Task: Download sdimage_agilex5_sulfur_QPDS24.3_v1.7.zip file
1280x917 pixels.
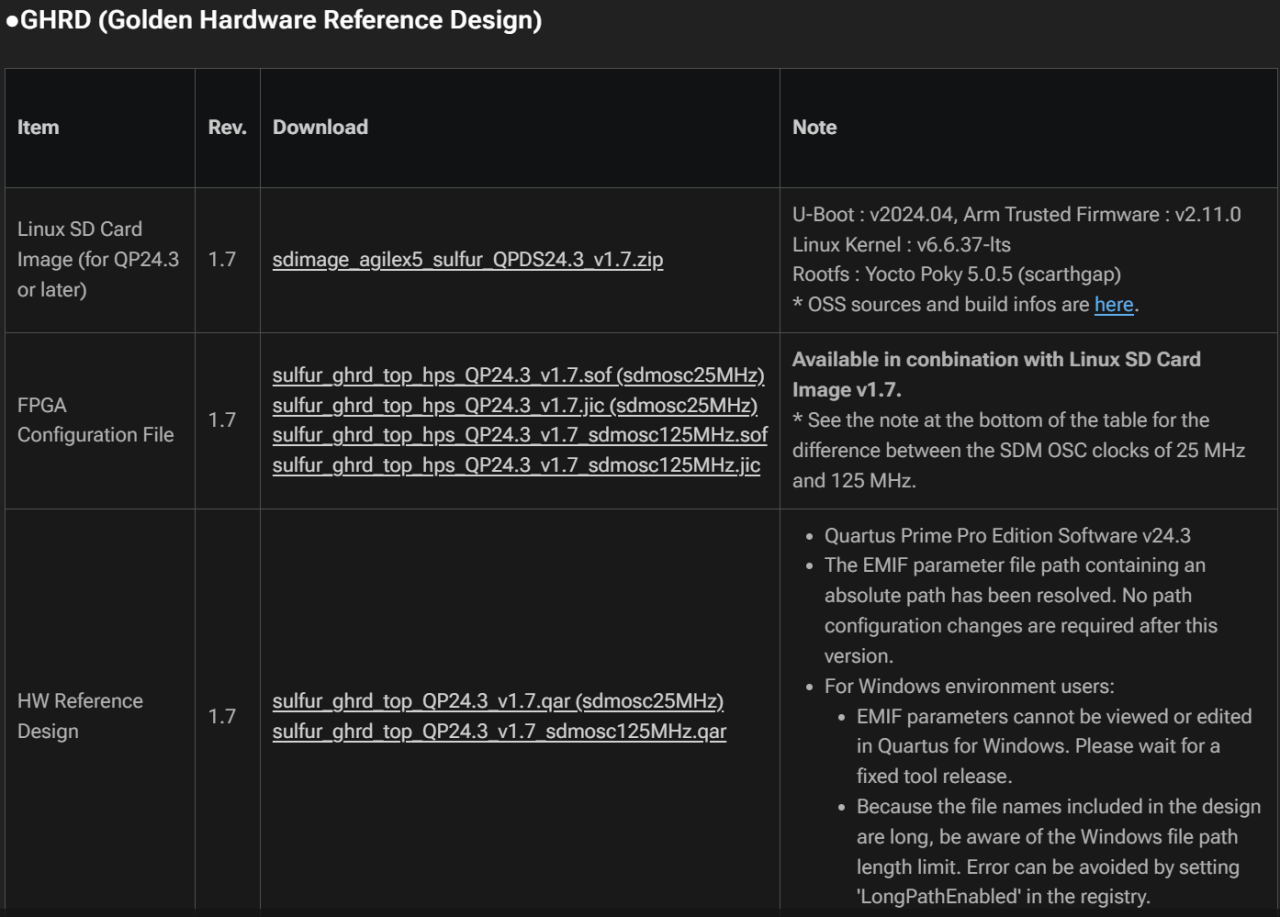Action: [x=467, y=260]
